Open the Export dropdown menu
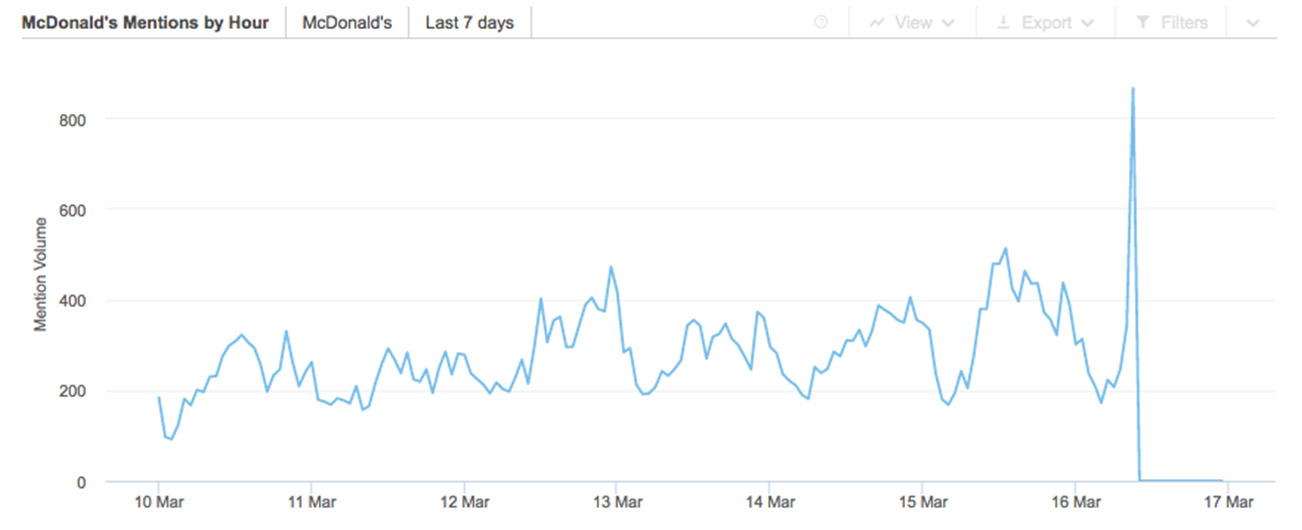The image size is (1302, 530). click(1045, 22)
